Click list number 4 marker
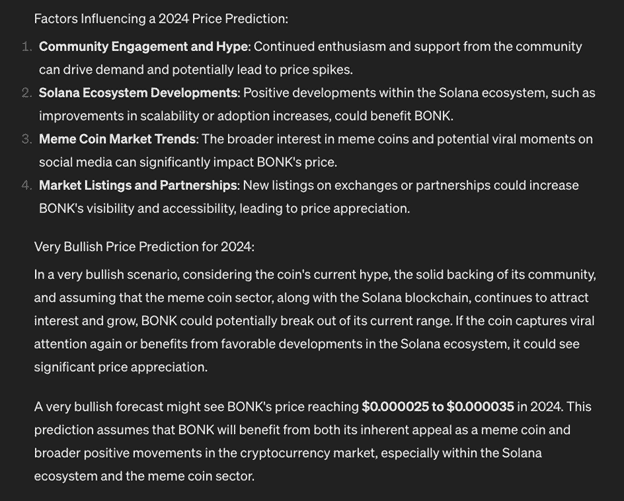This screenshot has height=501, width=624. pos(27,185)
